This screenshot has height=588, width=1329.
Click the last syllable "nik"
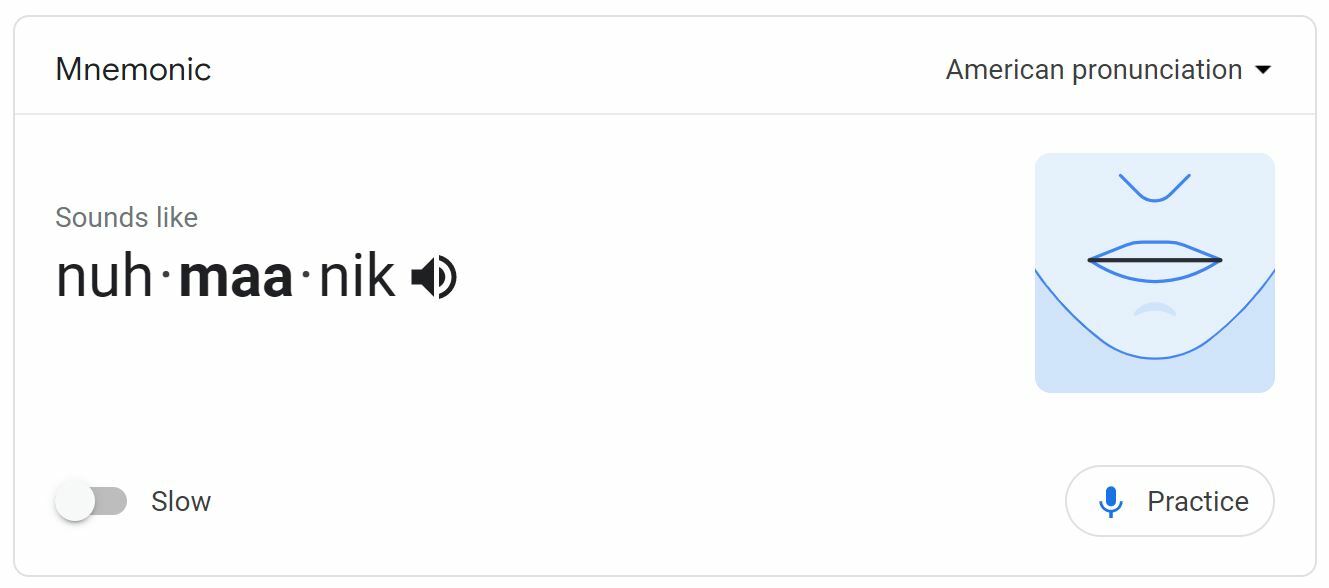[x=356, y=277]
